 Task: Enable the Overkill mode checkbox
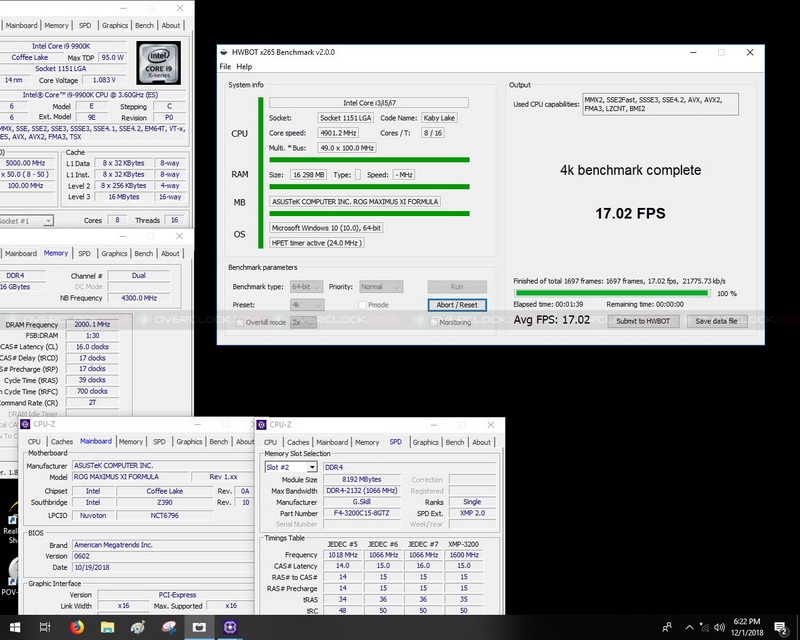pyautogui.click(x=240, y=323)
